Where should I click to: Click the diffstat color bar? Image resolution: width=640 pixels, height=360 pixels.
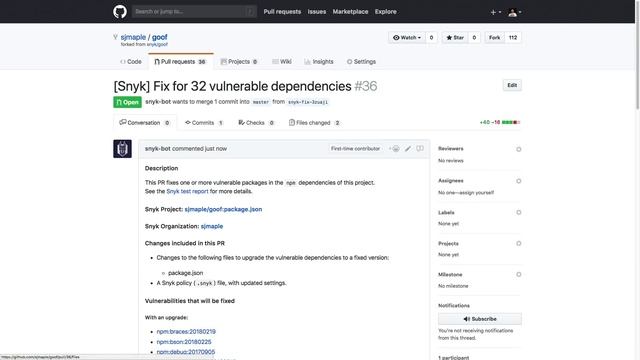511,122
